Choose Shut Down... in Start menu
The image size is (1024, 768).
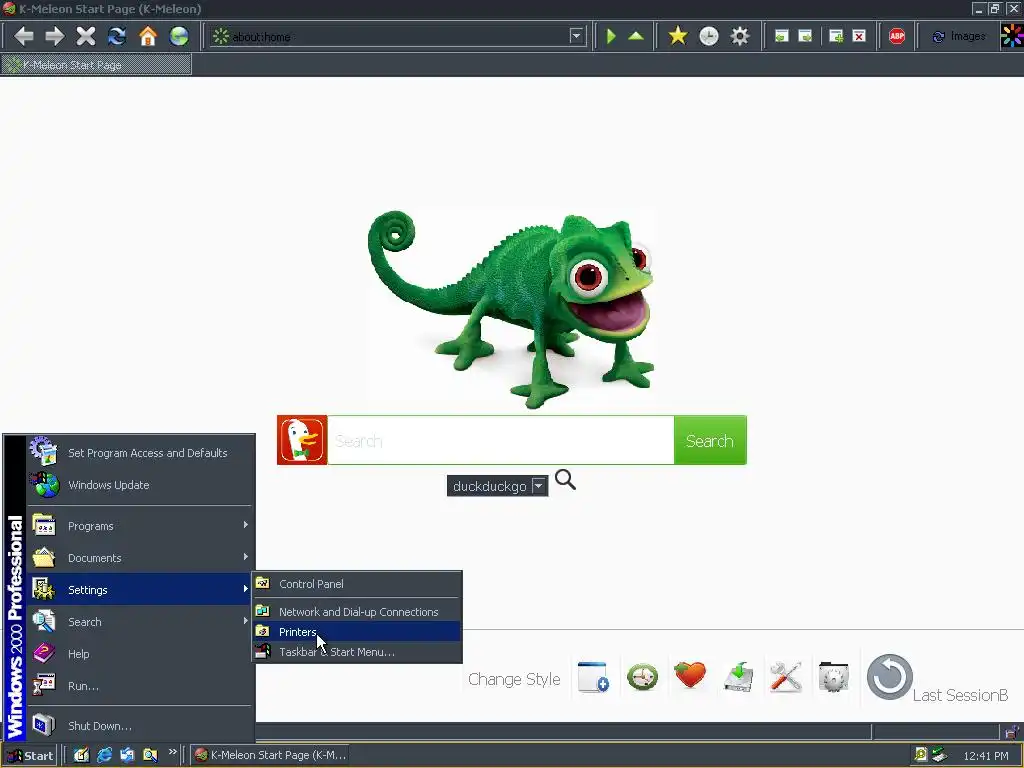tap(140, 726)
